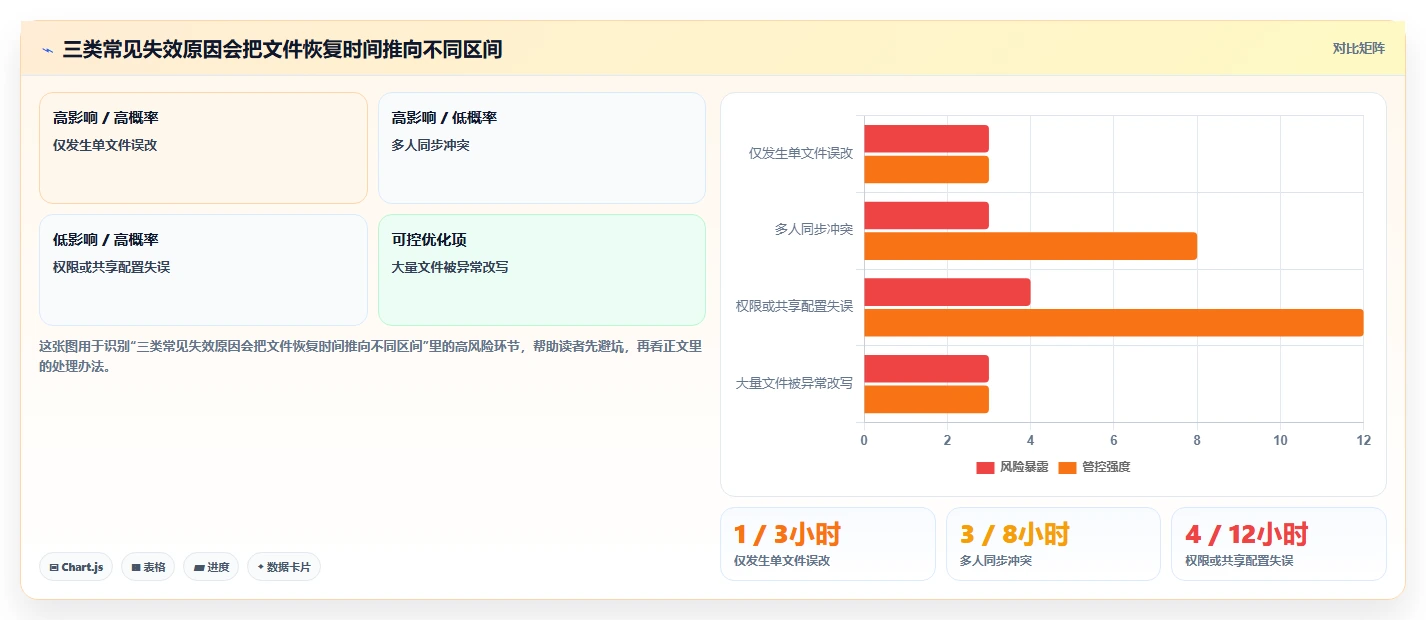Click the description paragraph starting with 这张图用于识别
Viewport: 1426px width, 620px height.
[x=370, y=356]
